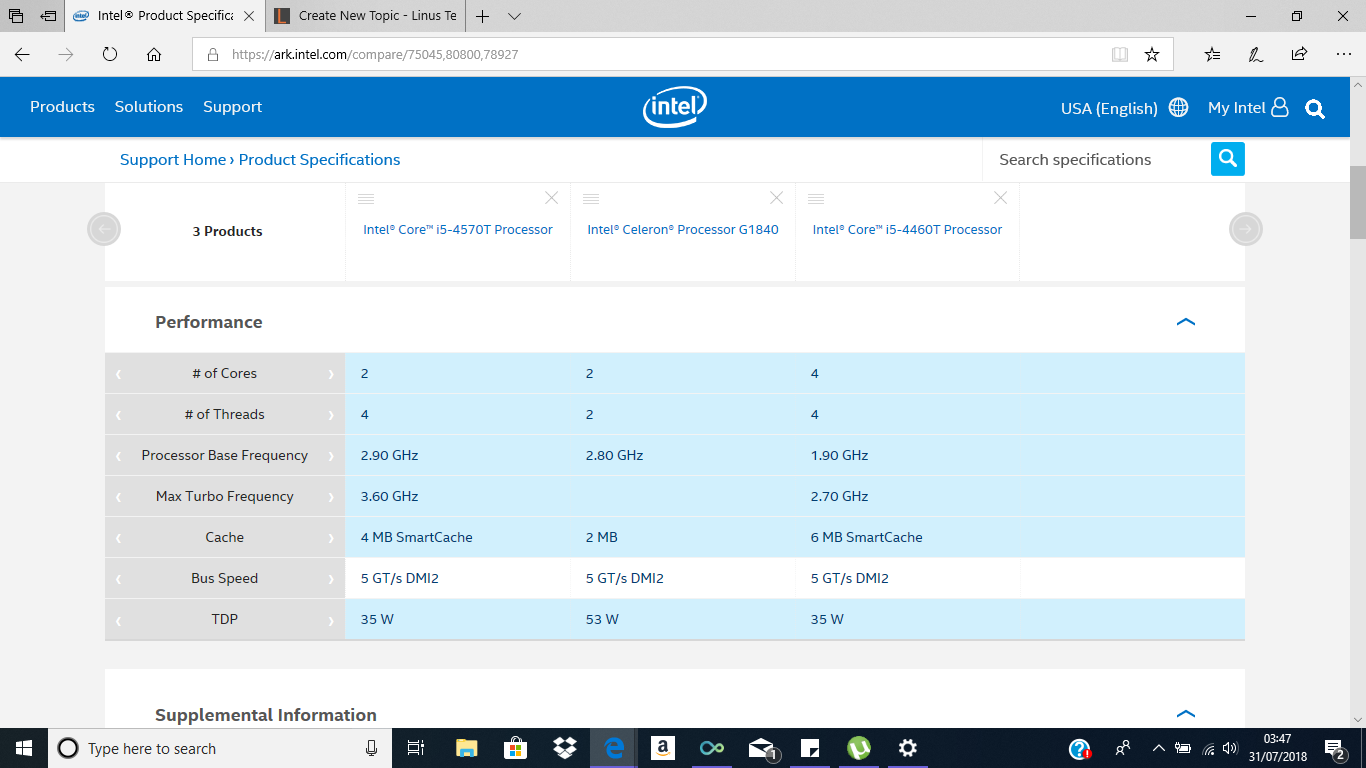
Task: Click the drag handle above i5-4570T column
Action: pyautogui.click(x=366, y=199)
